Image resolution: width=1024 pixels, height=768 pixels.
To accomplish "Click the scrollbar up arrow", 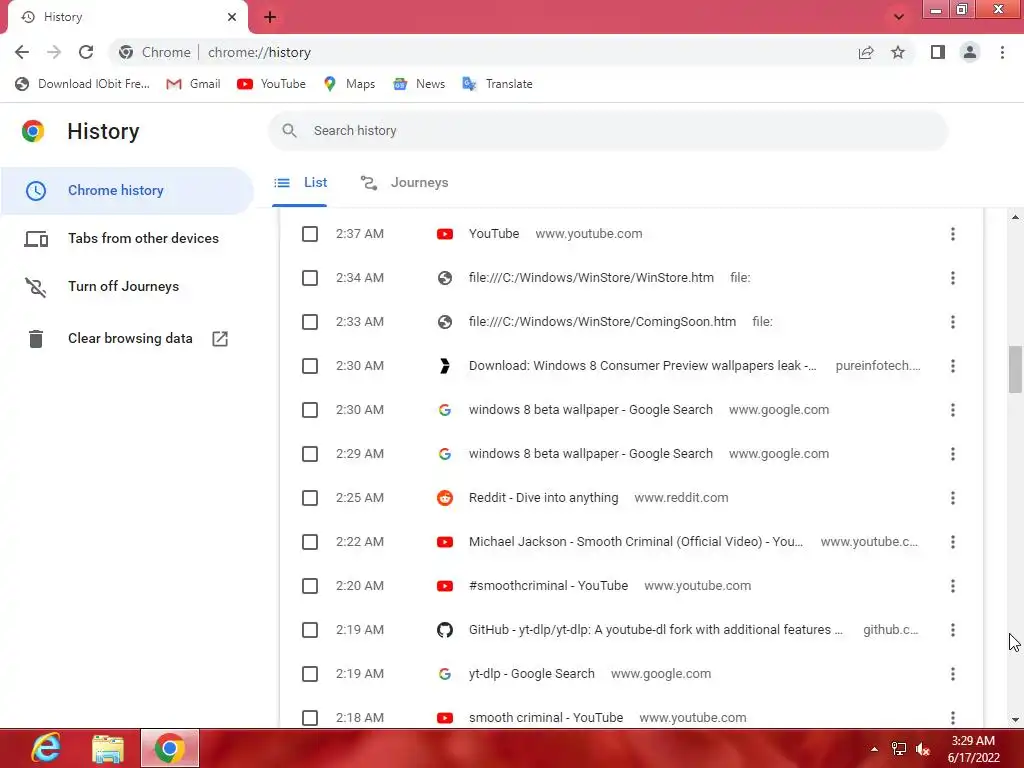I will pyautogui.click(x=1015, y=217).
